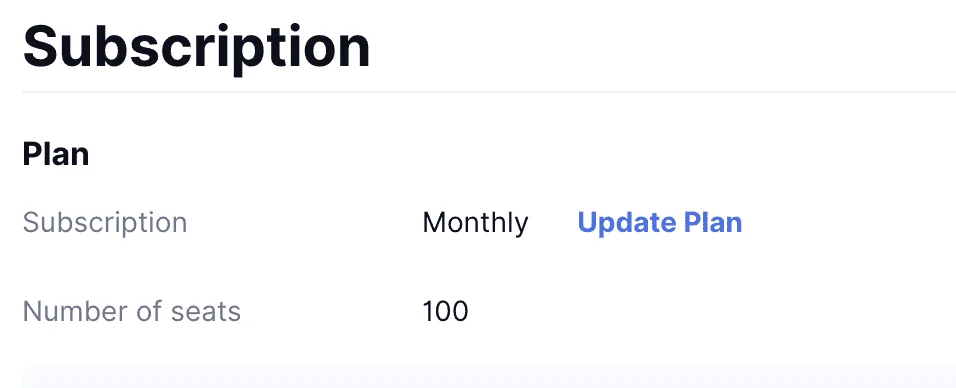
Task: Click the divider line below the page heading
Action: 489,92
